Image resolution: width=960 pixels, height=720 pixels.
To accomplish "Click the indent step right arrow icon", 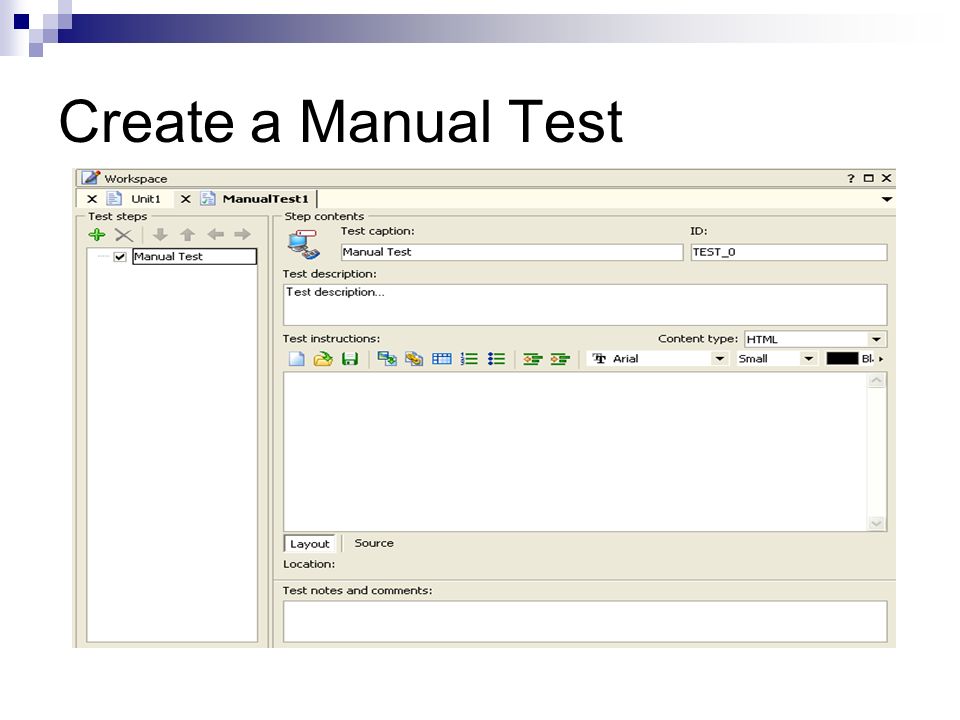I will pos(242,234).
